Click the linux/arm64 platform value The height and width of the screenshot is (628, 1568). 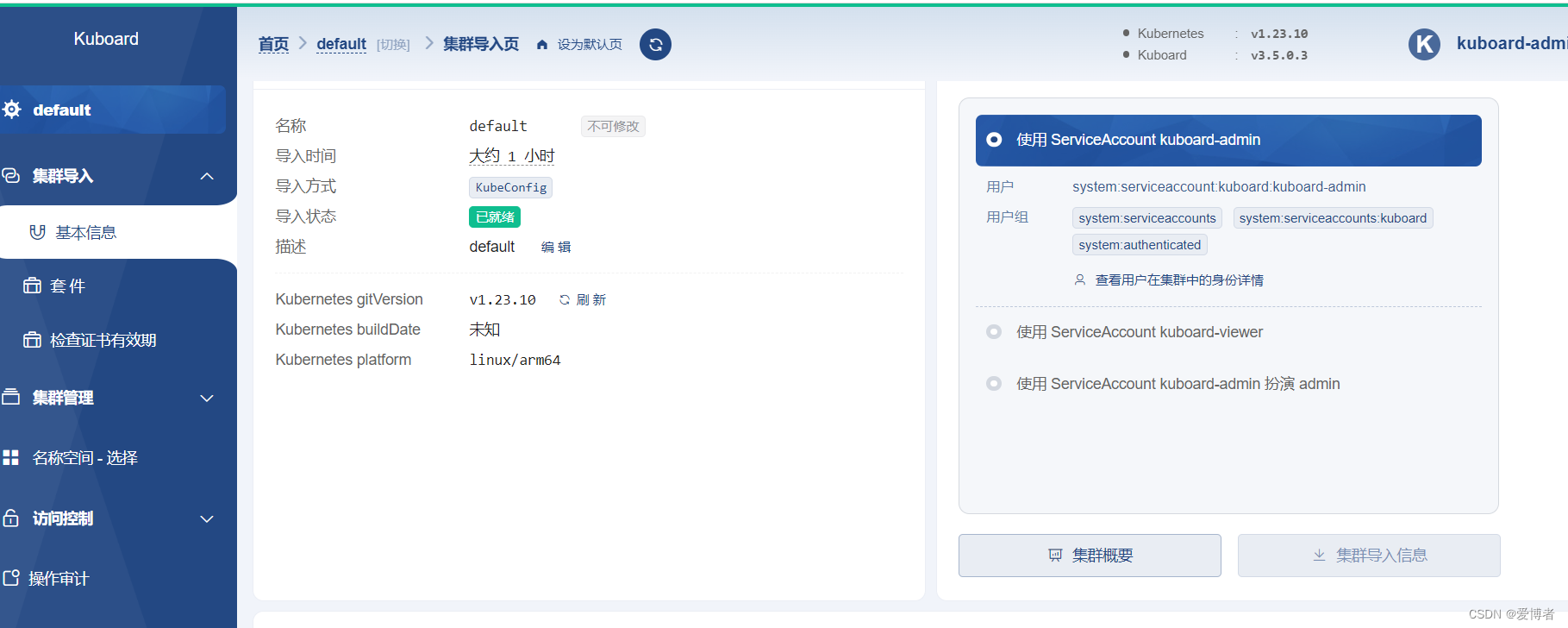(x=515, y=361)
